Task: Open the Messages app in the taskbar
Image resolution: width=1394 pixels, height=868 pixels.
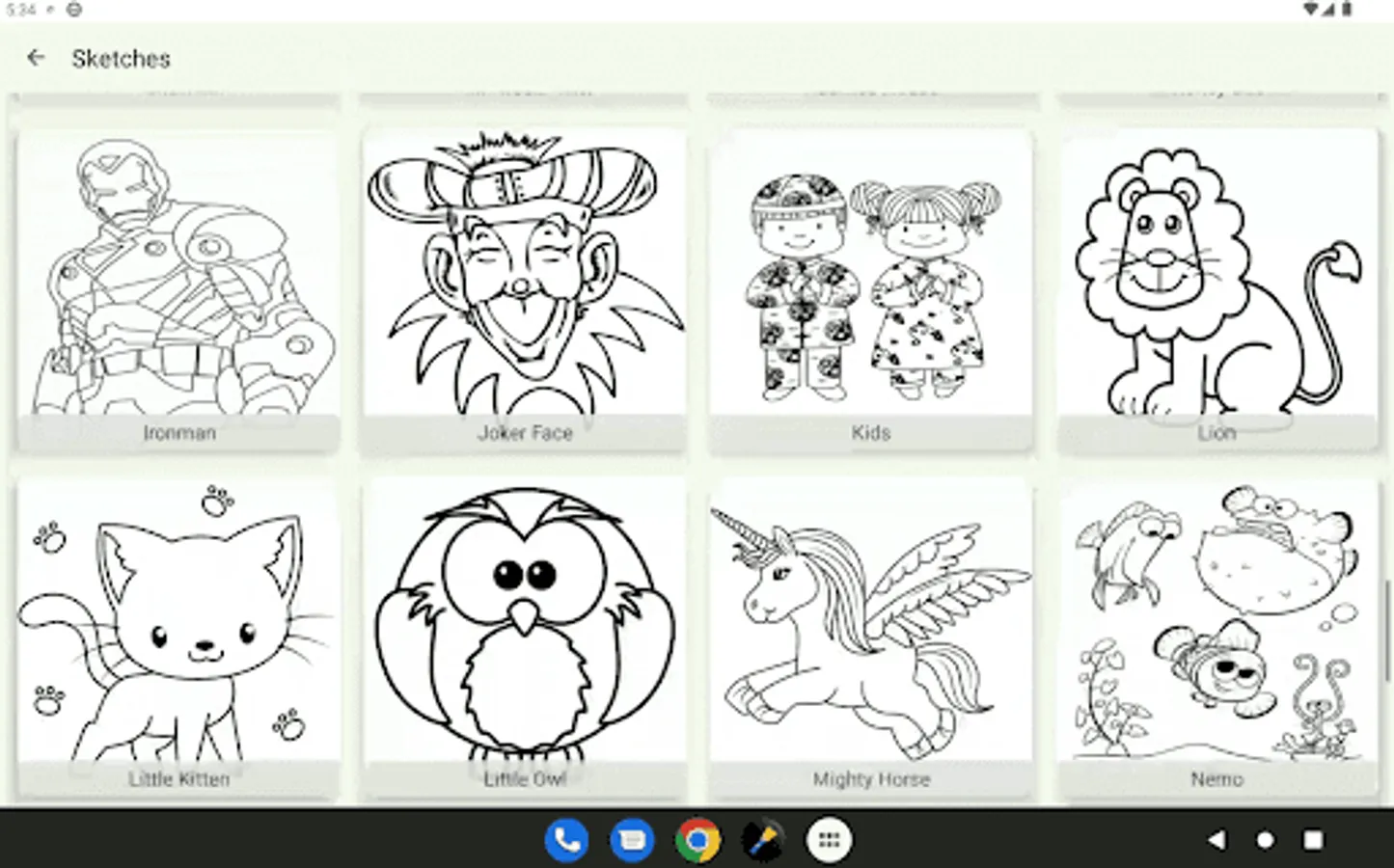Action: click(x=632, y=840)
